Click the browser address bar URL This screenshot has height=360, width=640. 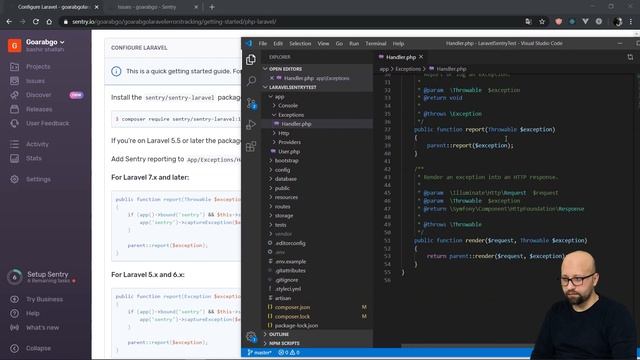174,22
